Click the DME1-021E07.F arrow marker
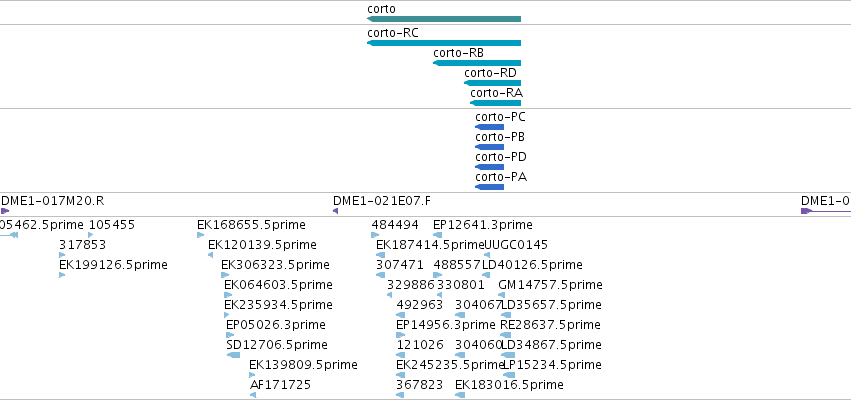The height and width of the screenshot is (400, 851). pos(335,211)
